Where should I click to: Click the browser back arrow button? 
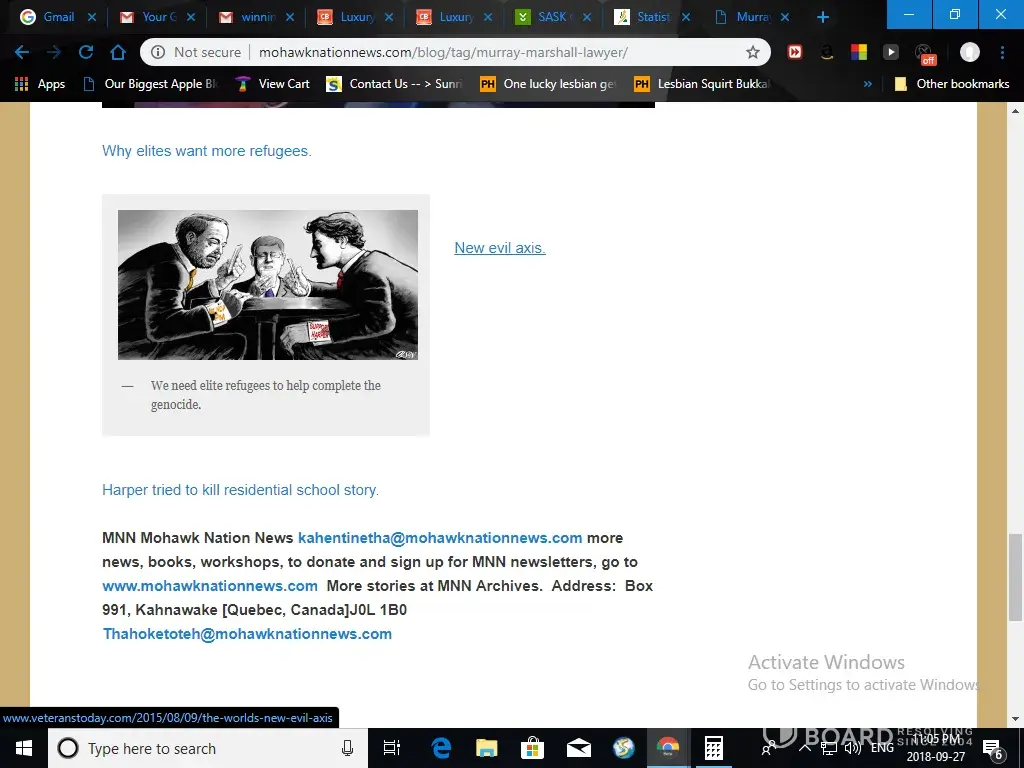pyautogui.click(x=22, y=52)
